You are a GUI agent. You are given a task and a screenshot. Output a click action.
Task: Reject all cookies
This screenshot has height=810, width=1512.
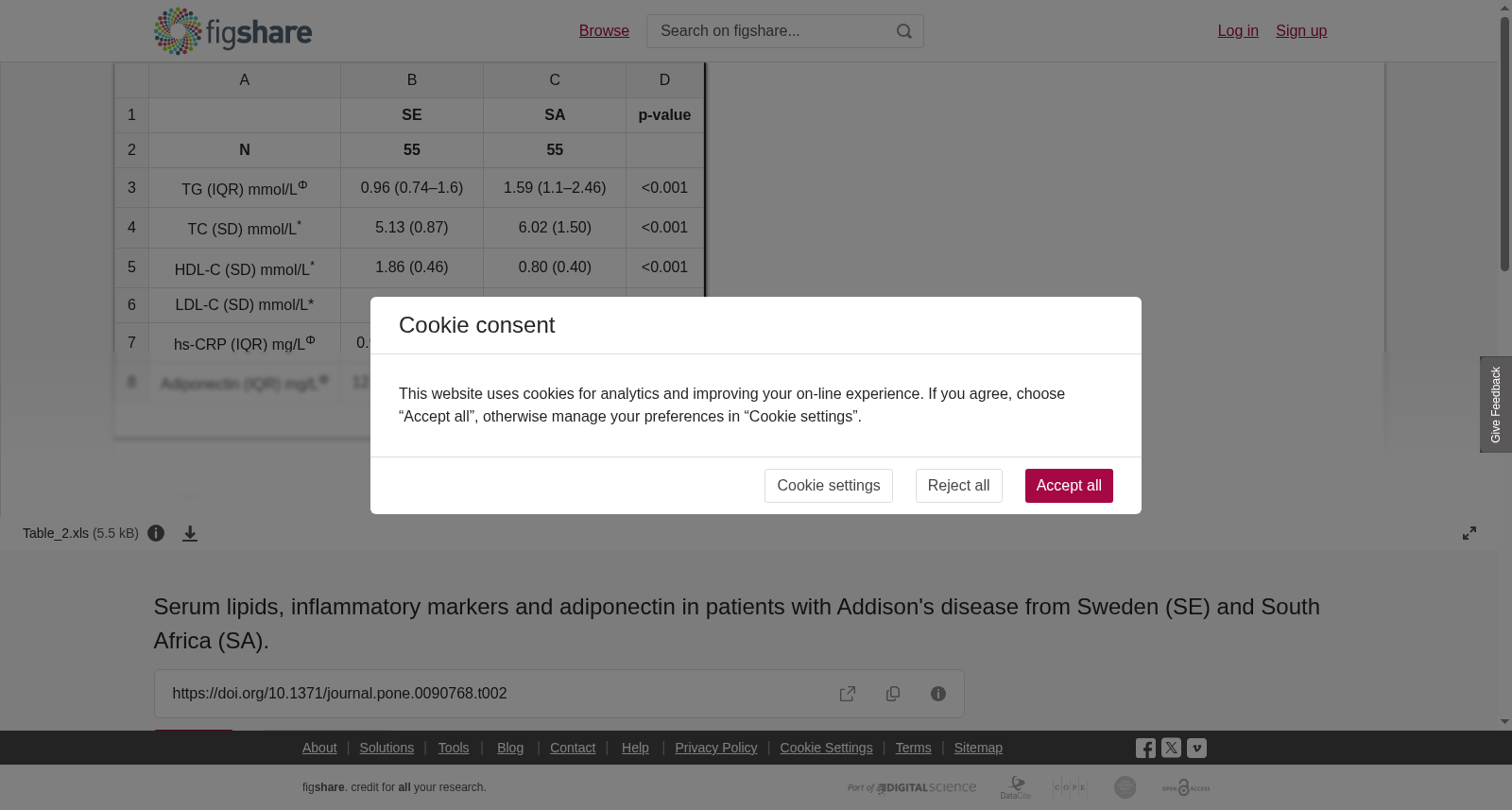tap(958, 486)
